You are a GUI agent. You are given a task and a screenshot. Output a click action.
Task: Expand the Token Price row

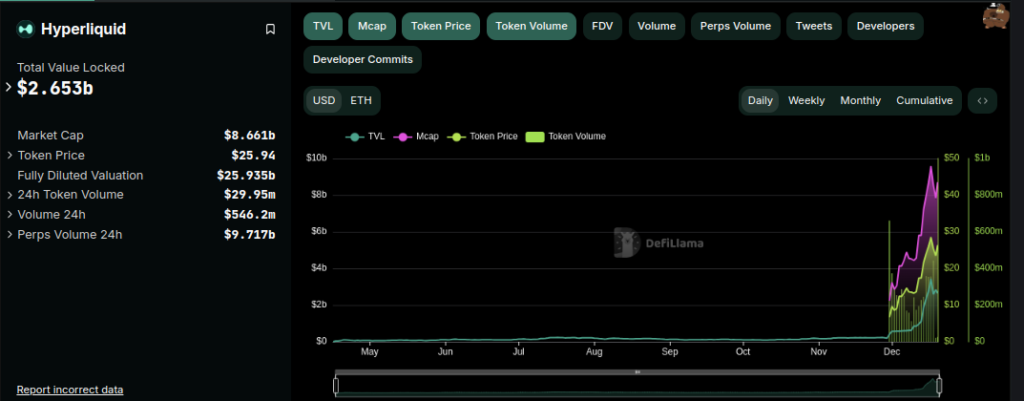10,155
